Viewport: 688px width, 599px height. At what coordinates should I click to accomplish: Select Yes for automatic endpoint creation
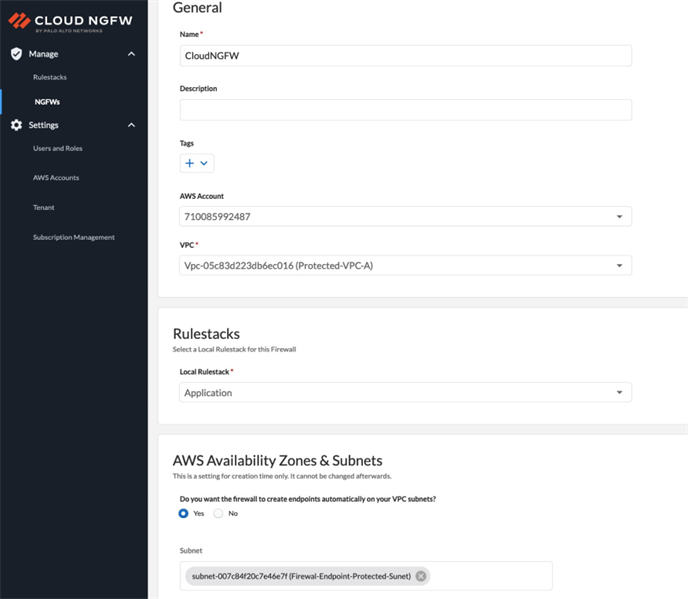pos(183,513)
